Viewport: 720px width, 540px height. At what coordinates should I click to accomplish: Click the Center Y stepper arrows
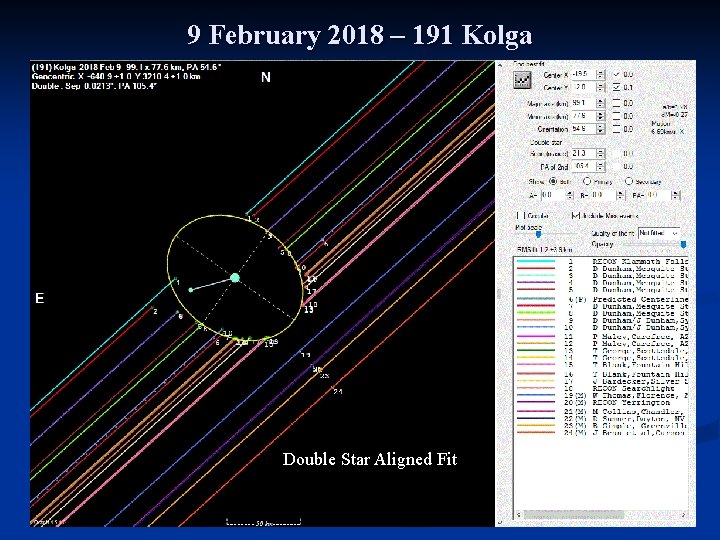601,87
